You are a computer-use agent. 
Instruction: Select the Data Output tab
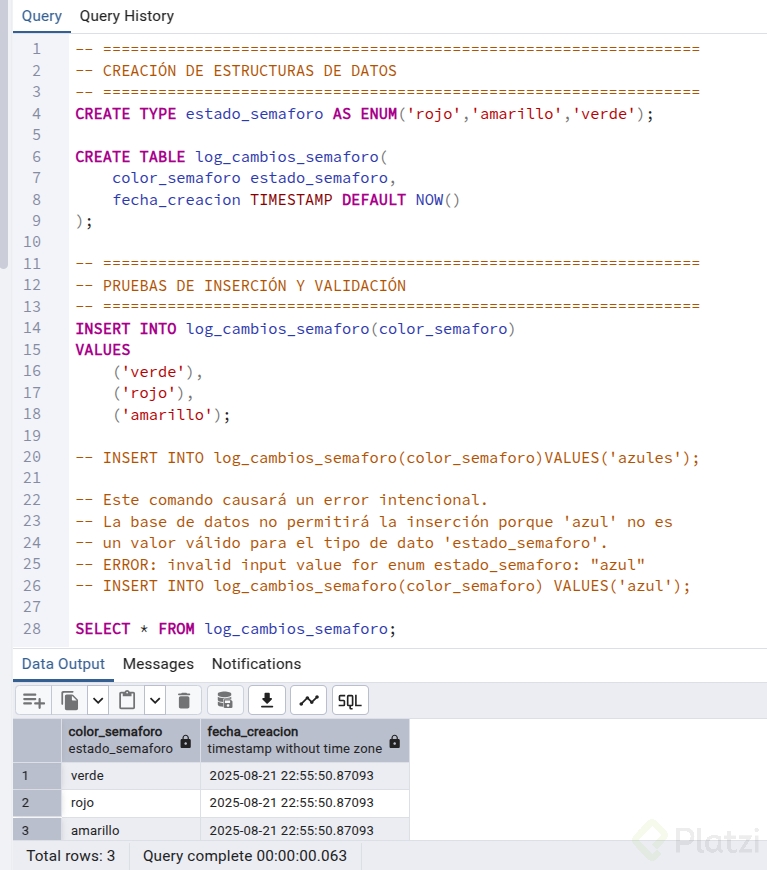tap(63, 664)
